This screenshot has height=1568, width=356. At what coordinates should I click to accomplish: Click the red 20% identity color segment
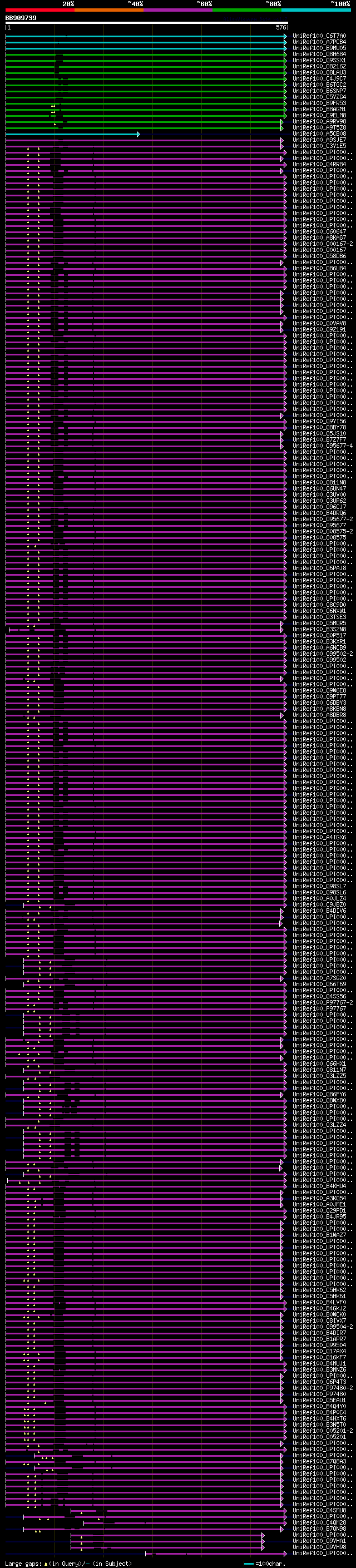coord(40,10)
